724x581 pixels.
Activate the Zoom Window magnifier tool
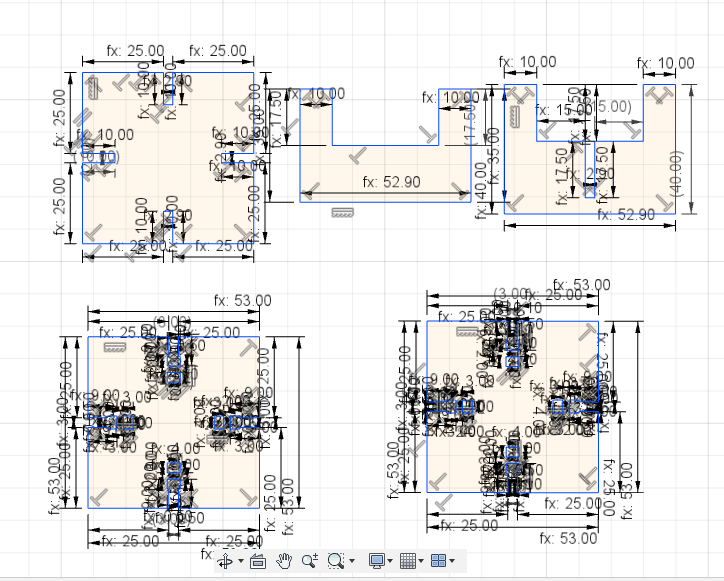[336, 561]
